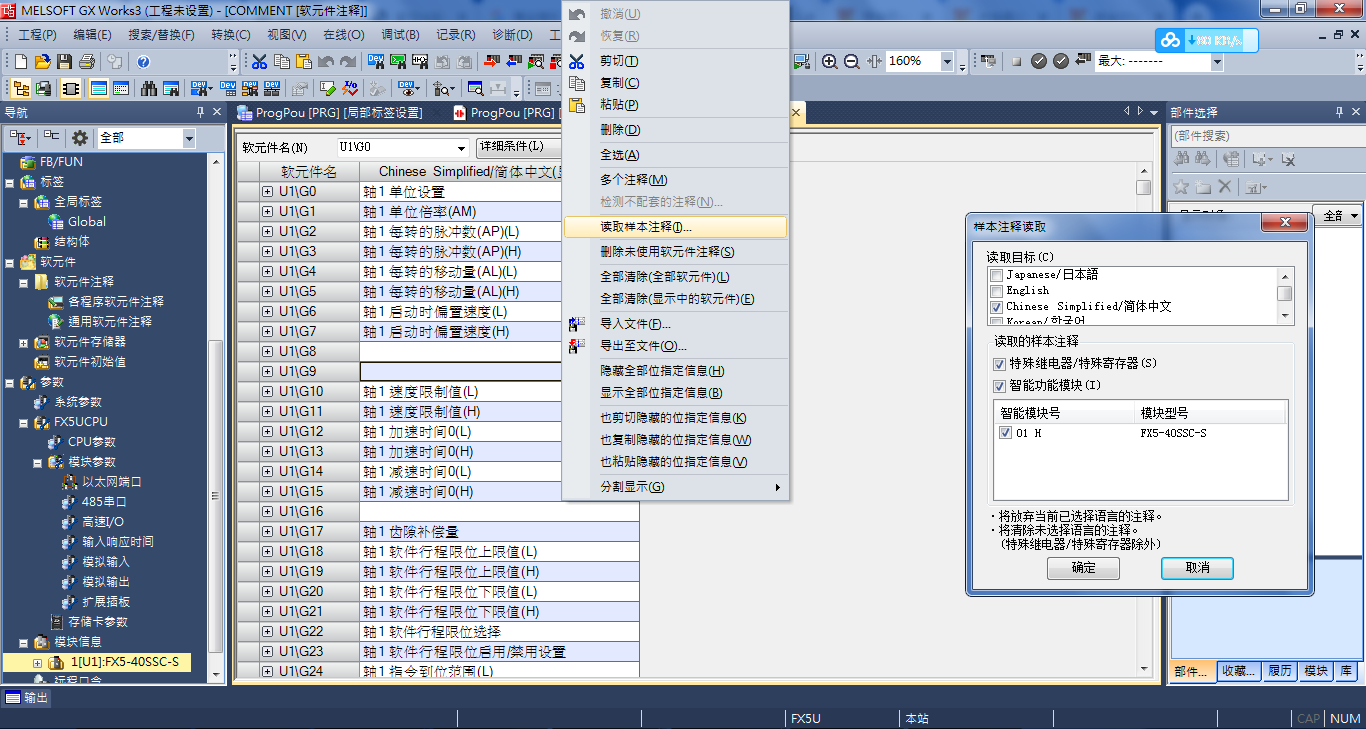Uncheck 特殊继电器/特殊寄存器 checkbox
Screen dimensions: 1366x729
click(x=1000, y=364)
